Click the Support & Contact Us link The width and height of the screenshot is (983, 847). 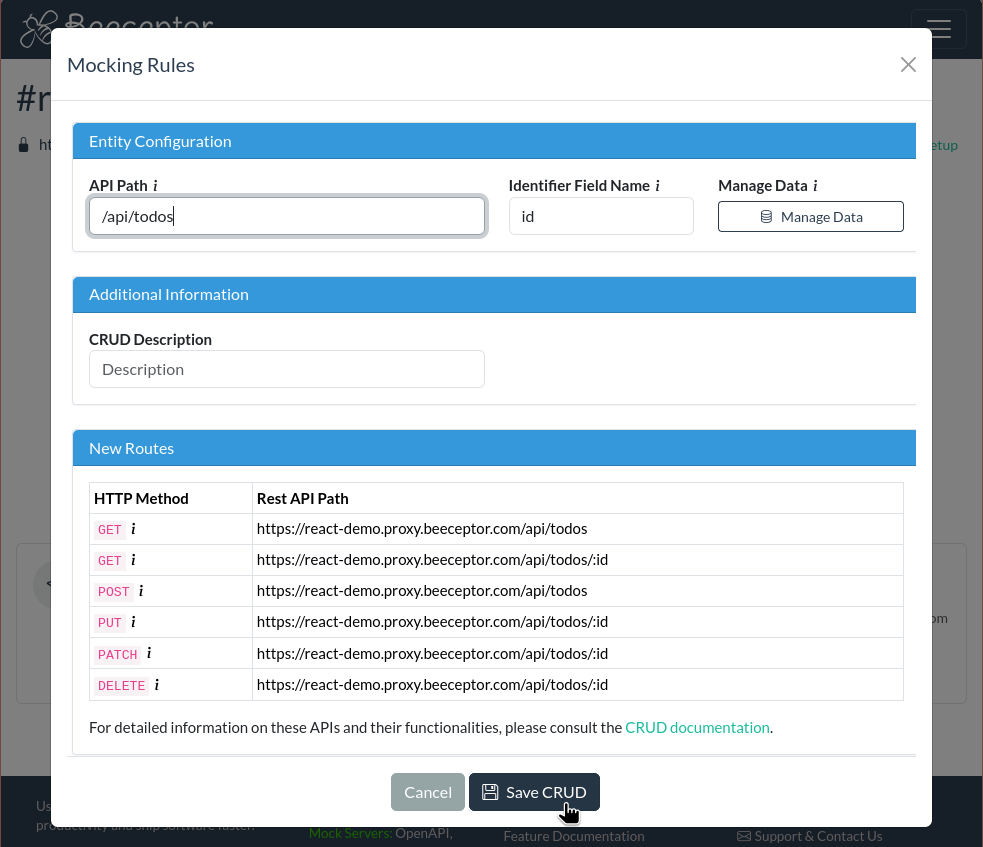tap(810, 835)
